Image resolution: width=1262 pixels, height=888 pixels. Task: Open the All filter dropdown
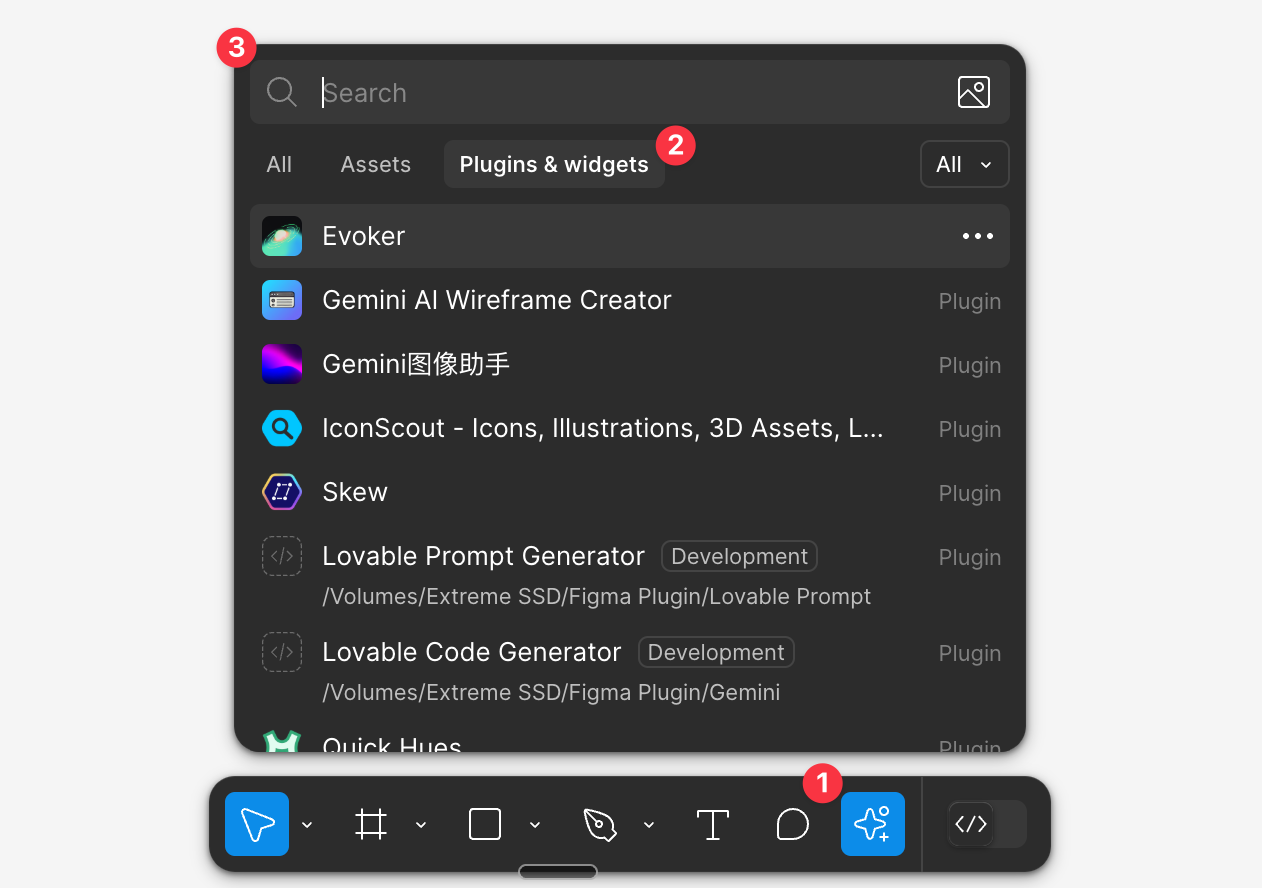tap(964, 164)
